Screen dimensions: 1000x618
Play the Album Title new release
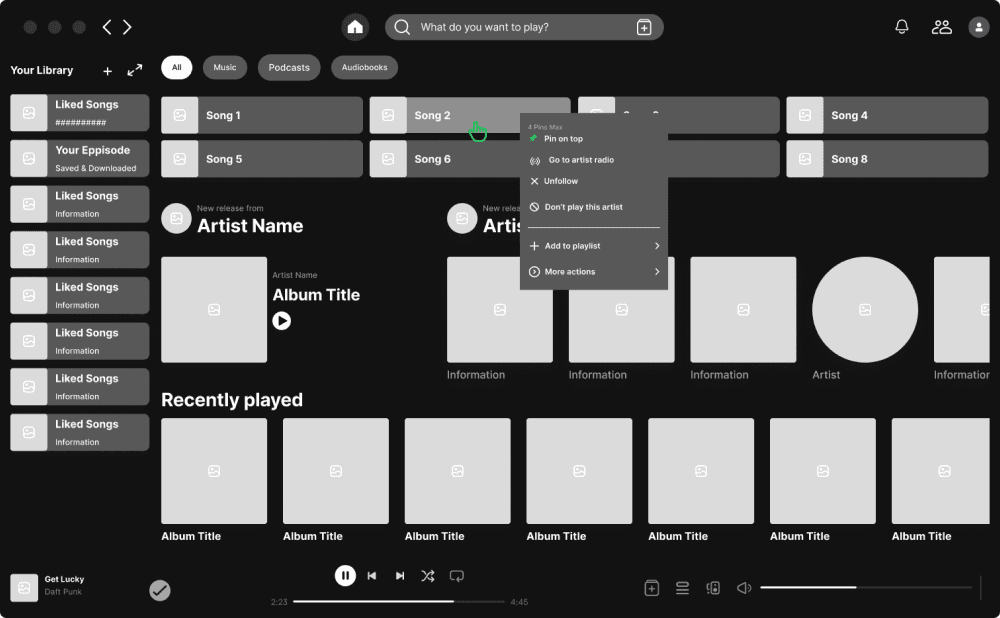click(x=281, y=320)
